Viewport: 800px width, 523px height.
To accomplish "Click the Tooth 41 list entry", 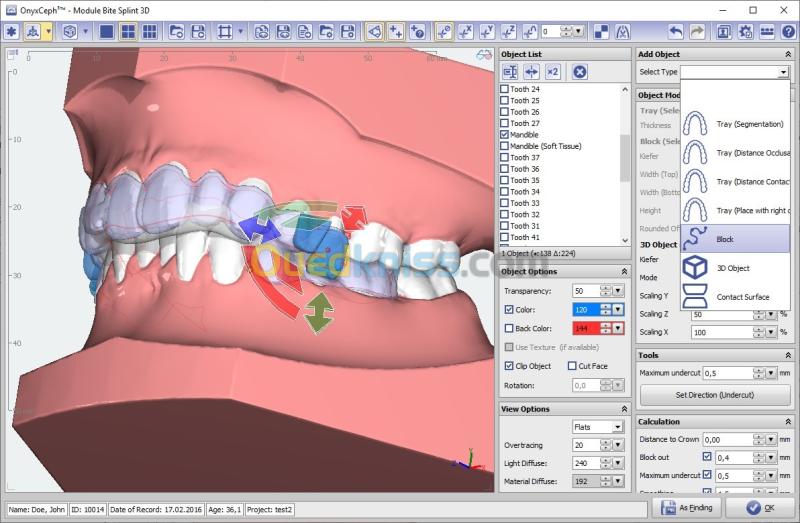I will [x=524, y=237].
